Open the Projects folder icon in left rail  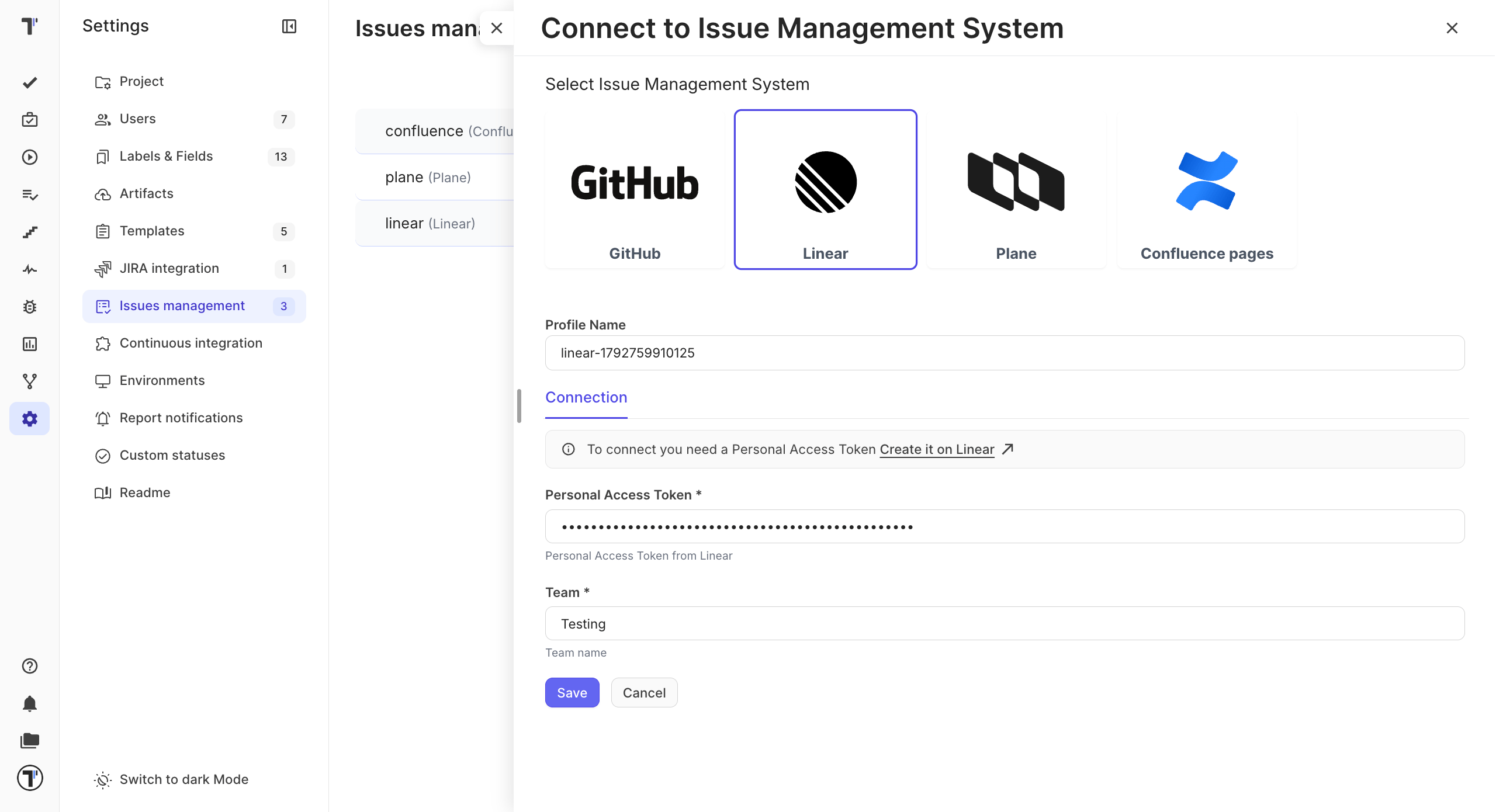click(x=30, y=741)
